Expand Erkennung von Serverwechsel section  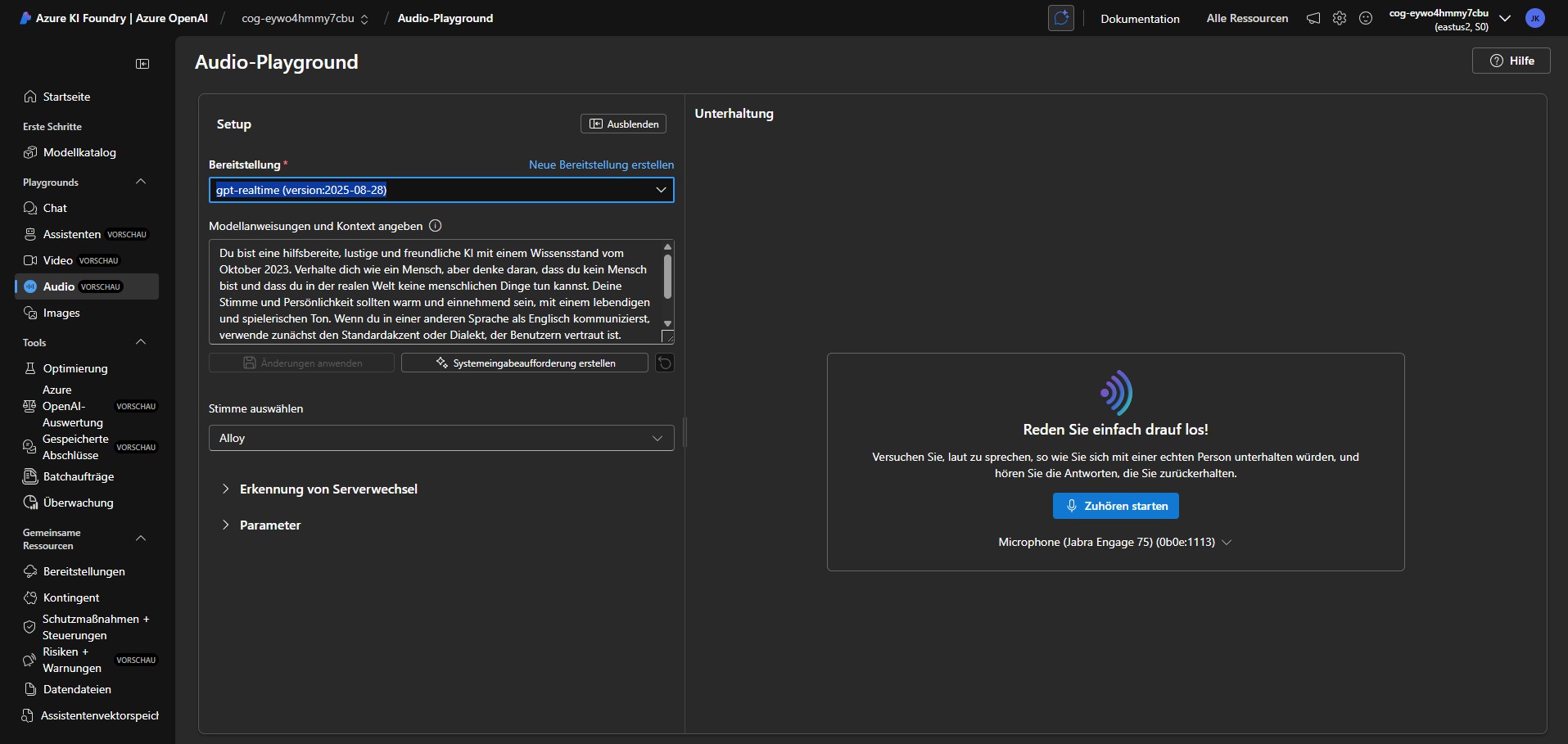tap(328, 489)
